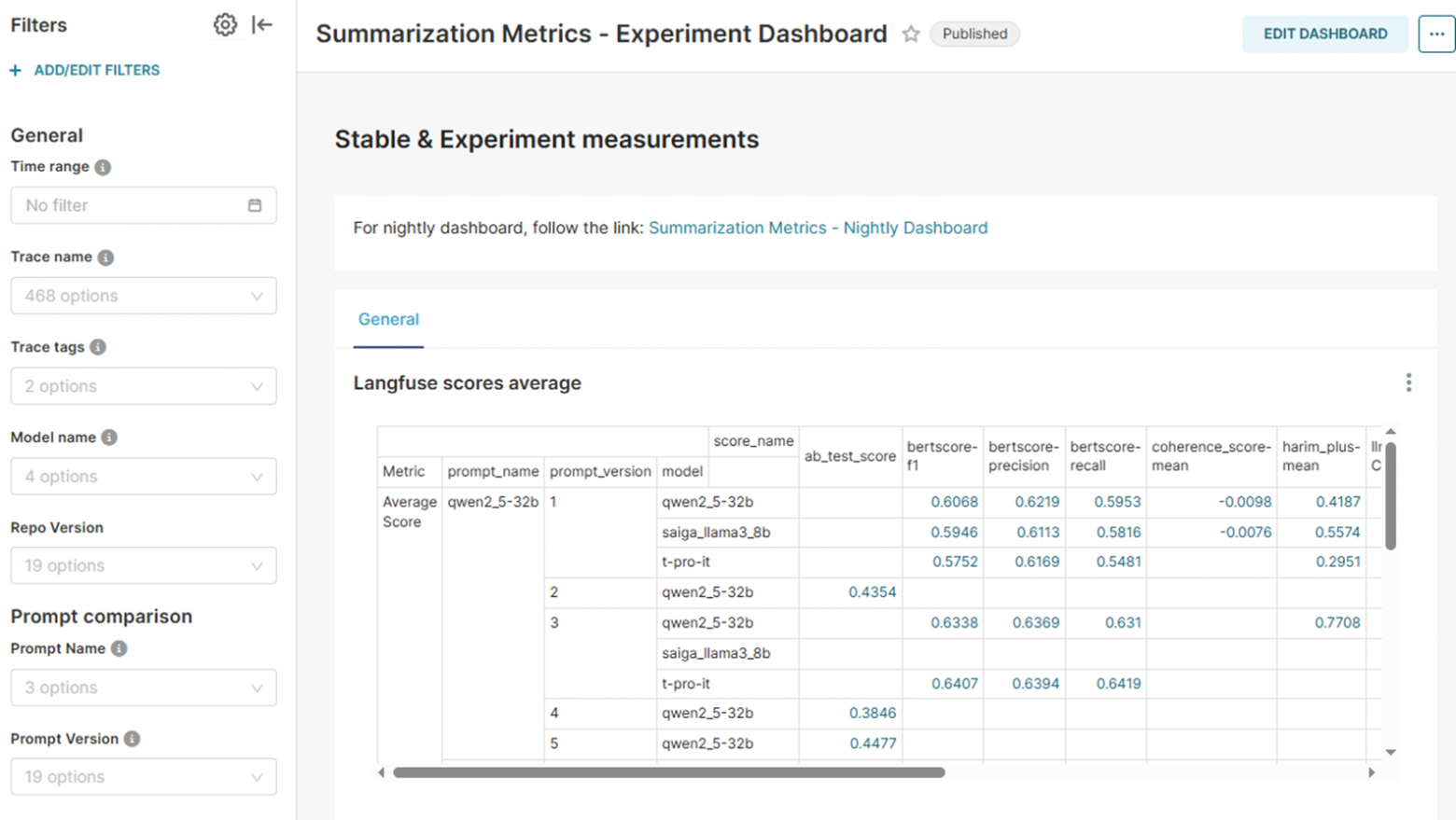1456x820 pixels.
Task: Click the Model name info icon
Action: (x=109, y=438)
